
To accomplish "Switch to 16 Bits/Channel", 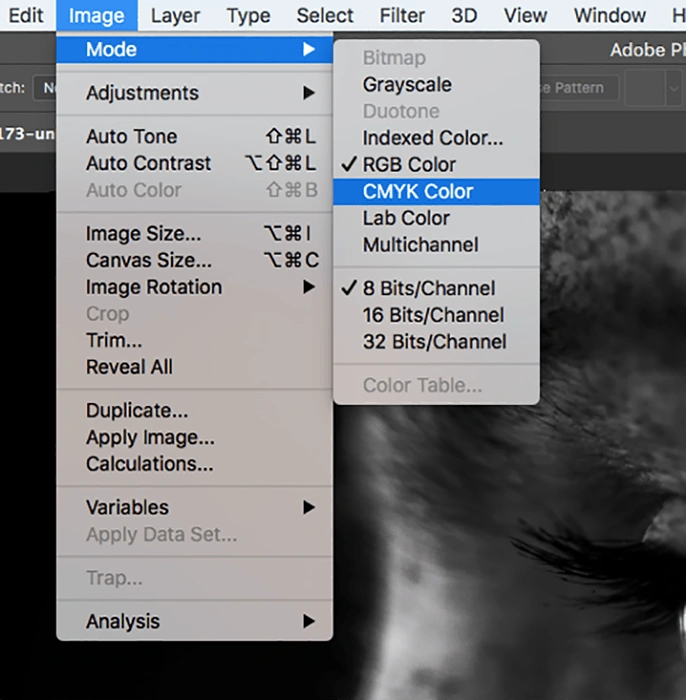I will pos(433,315).
